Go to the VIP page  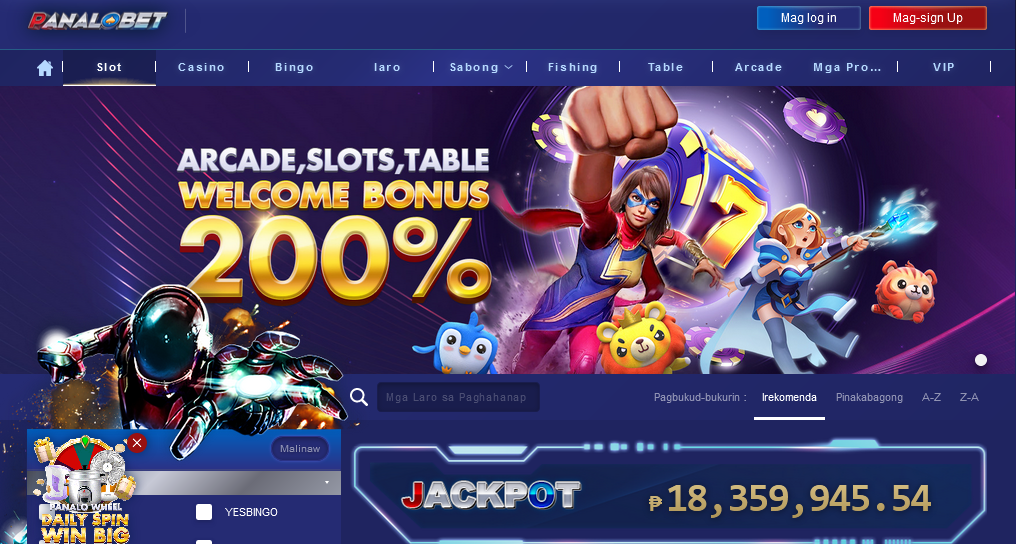pos(943,67)
